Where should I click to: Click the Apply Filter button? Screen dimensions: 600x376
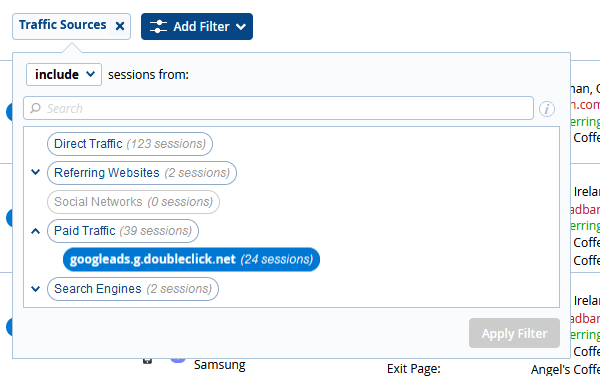pos(514,333)
